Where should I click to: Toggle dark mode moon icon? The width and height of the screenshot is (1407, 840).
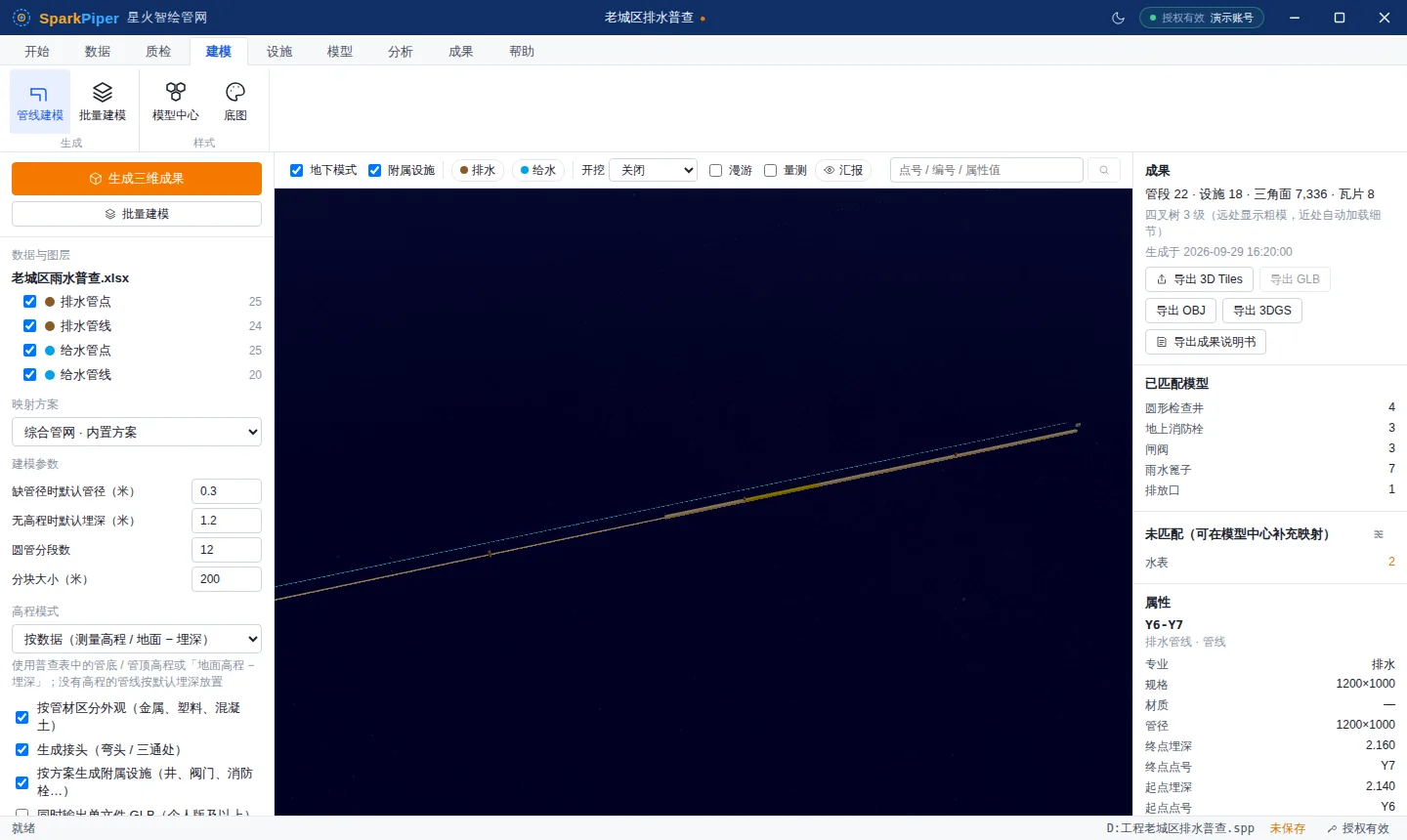[1119, 18]
